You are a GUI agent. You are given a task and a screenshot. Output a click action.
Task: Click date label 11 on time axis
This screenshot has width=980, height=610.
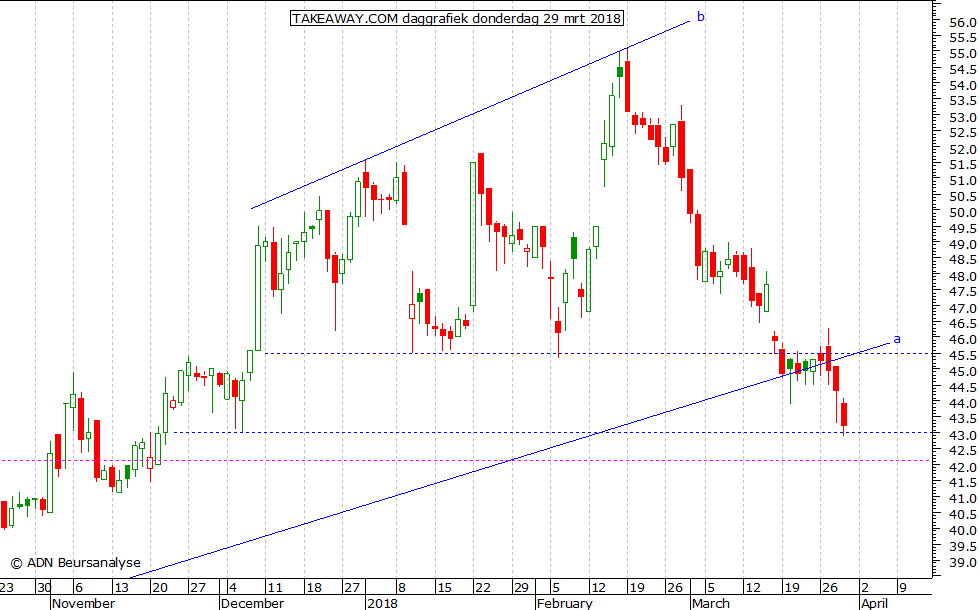(275, 588)
